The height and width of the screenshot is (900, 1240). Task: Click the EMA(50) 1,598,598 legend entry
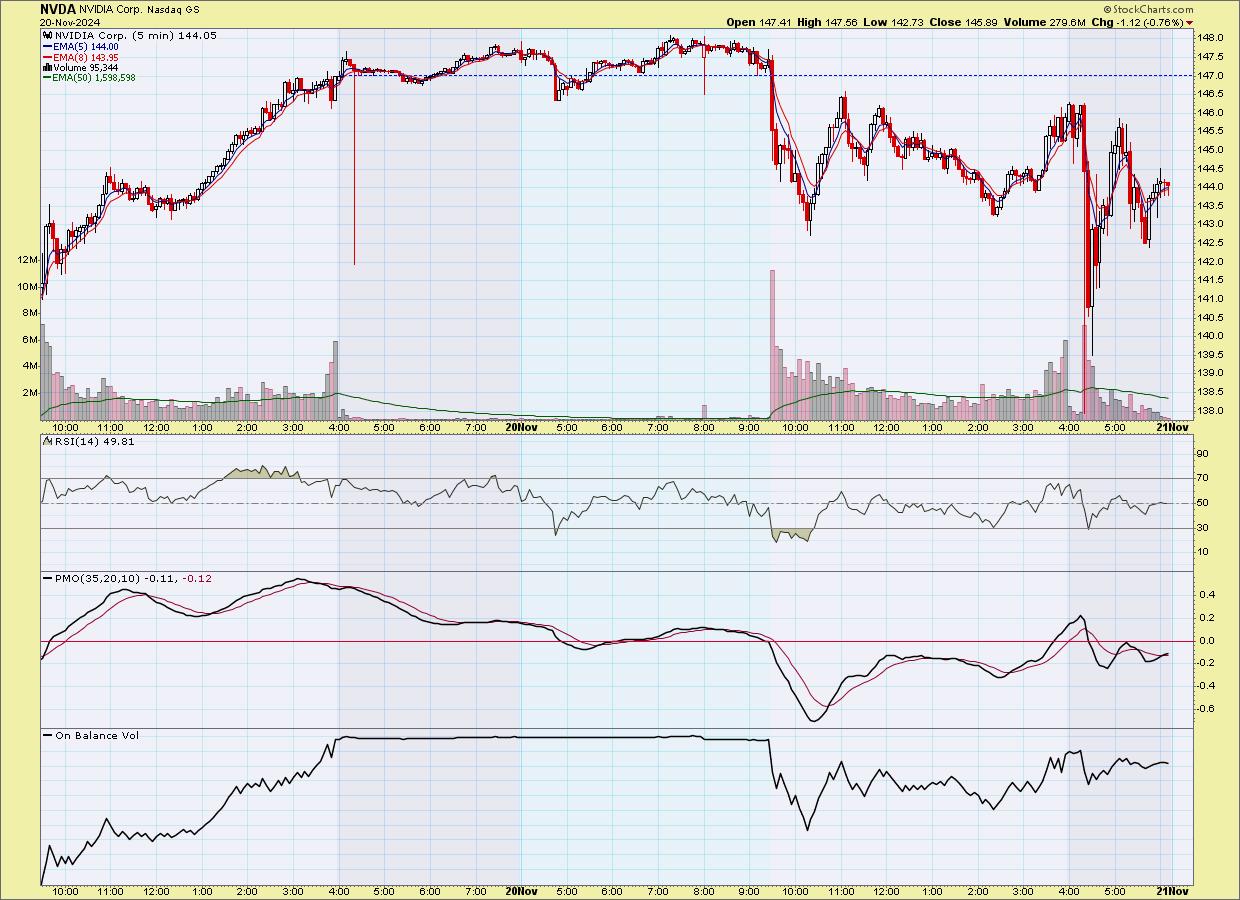(88, 77)
